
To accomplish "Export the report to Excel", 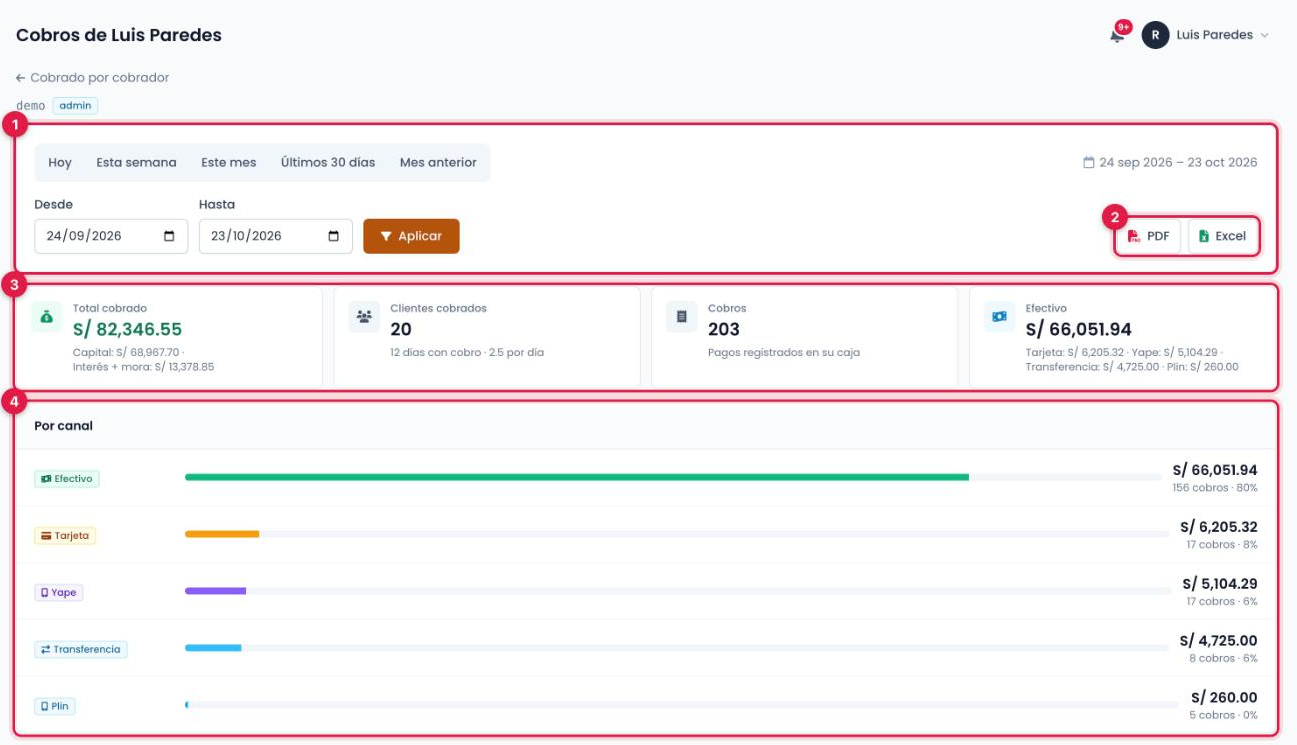I will [x=1222, y=236].
